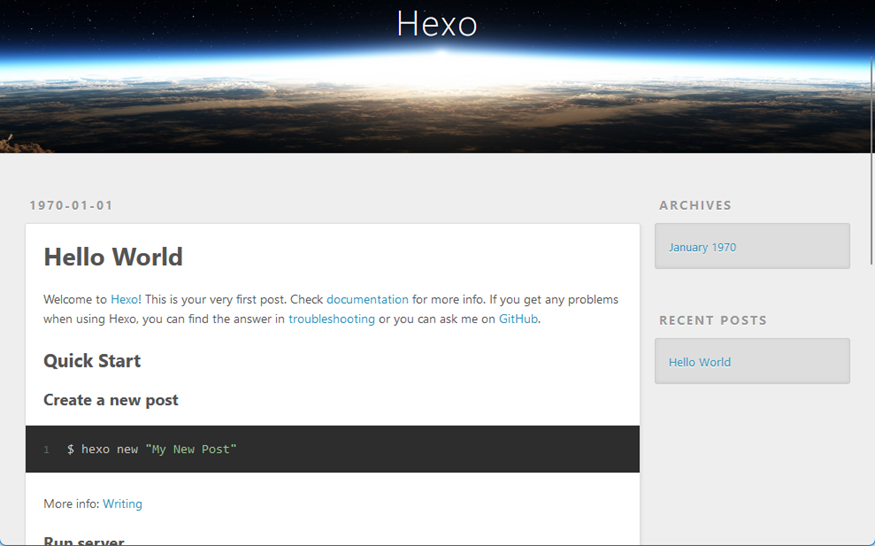Click the Recent Posts sidebar heading
Image resolution: width=875 pixels, height=546 pixels.
tap(713, 320)
